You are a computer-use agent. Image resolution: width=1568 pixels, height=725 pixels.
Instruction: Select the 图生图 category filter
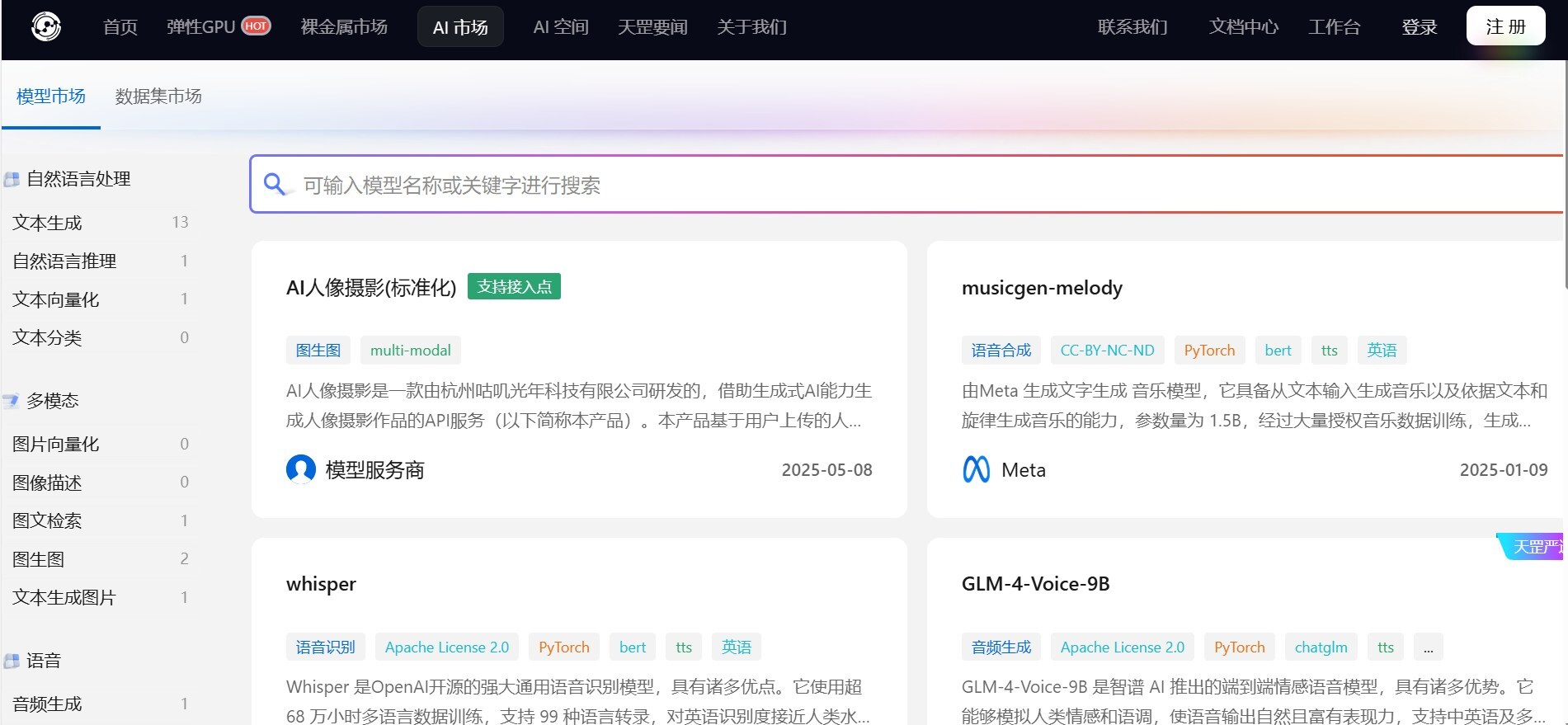tap(39, 559)
